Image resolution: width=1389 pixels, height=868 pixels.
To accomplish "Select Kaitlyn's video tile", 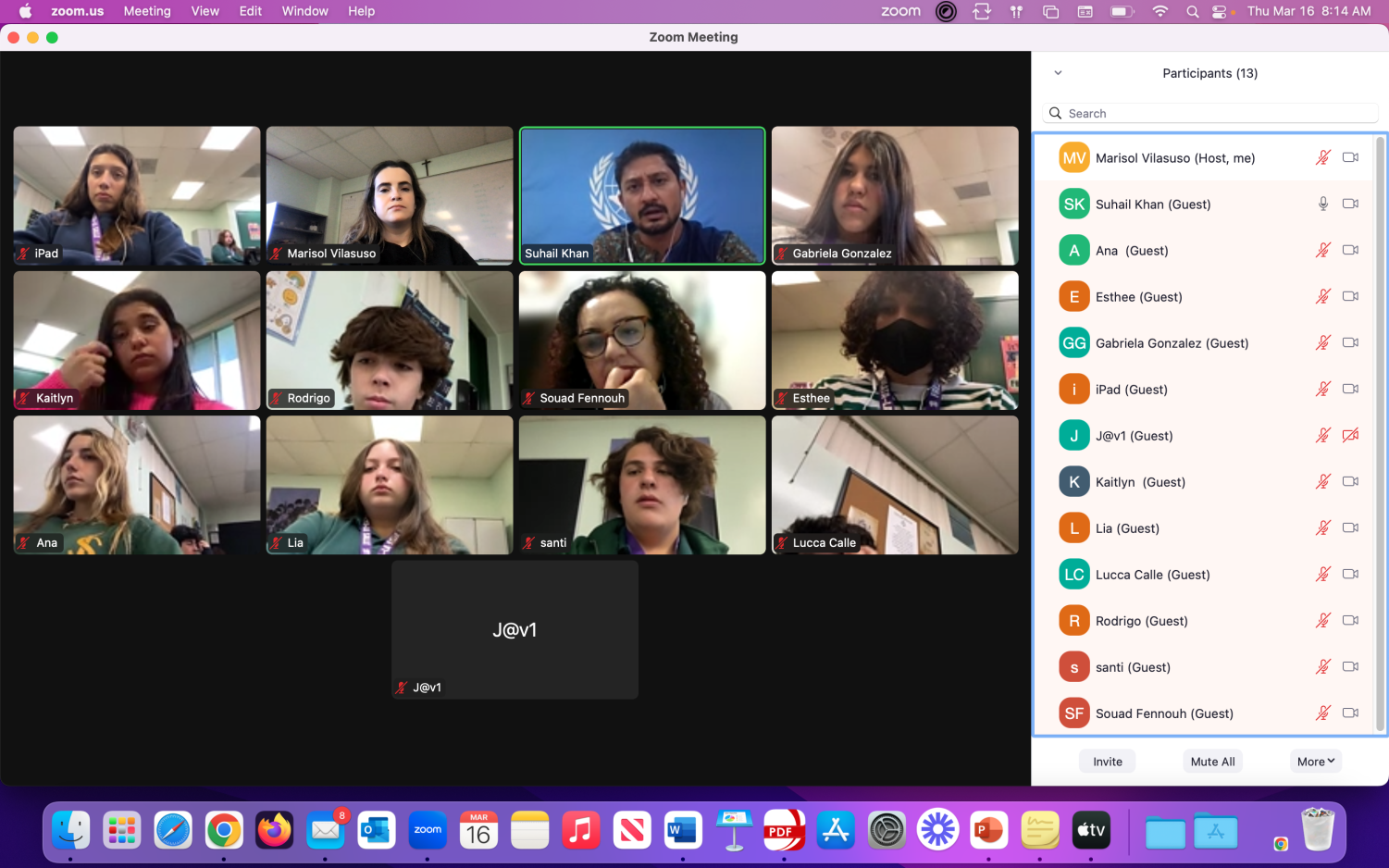I will (137, 341).
